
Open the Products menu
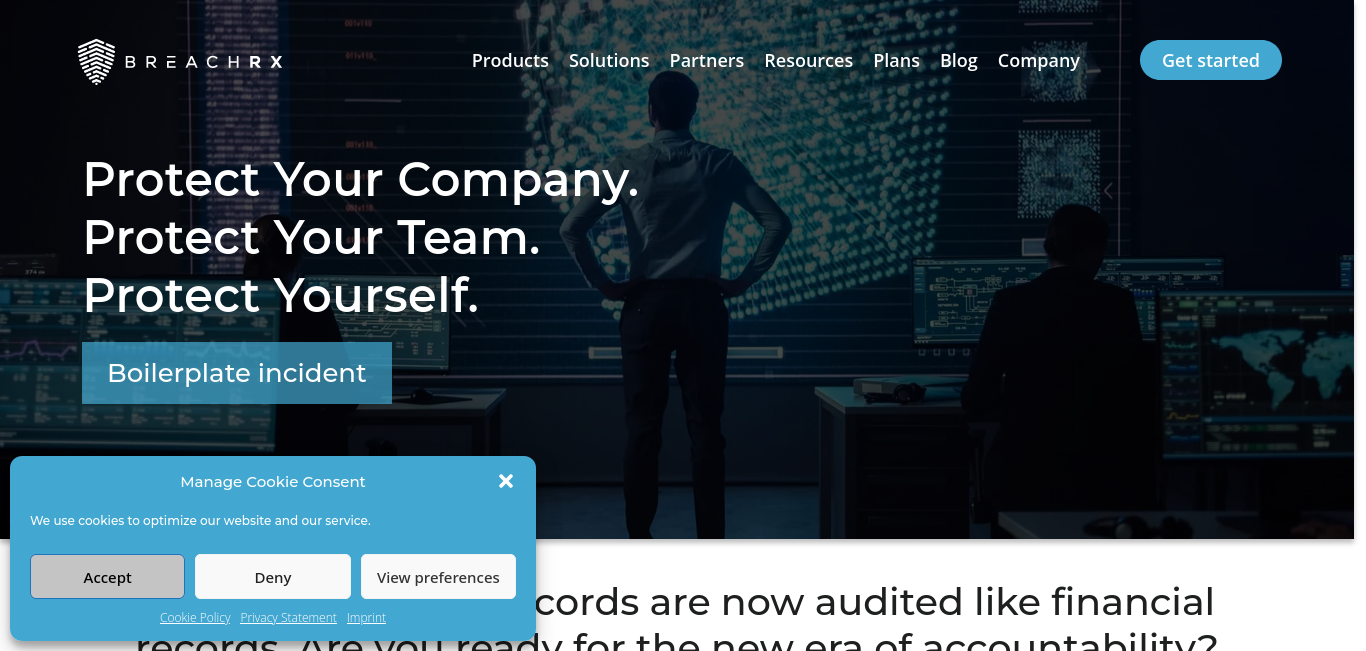point(510,60)
